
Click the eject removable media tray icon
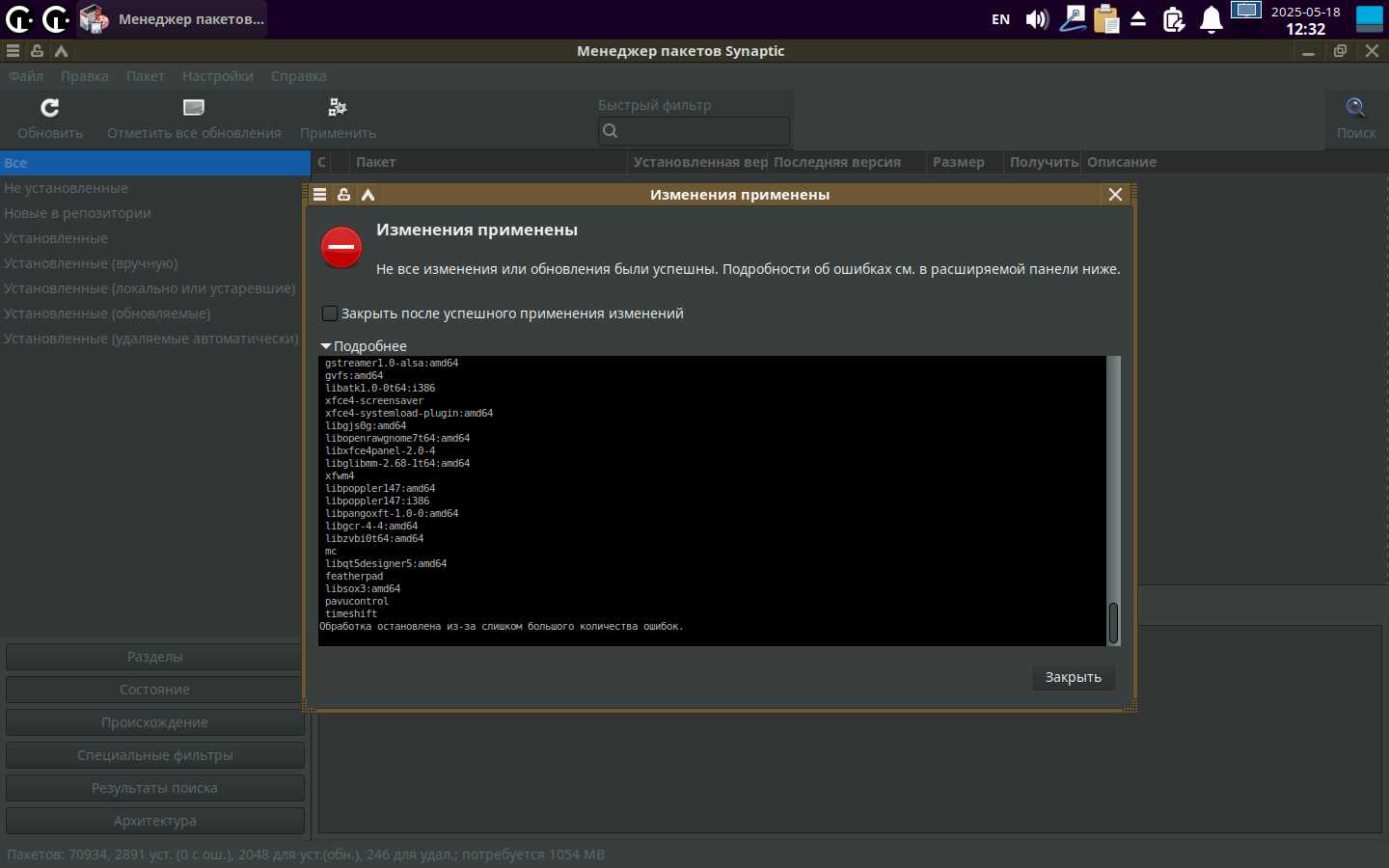(1138, 19)
